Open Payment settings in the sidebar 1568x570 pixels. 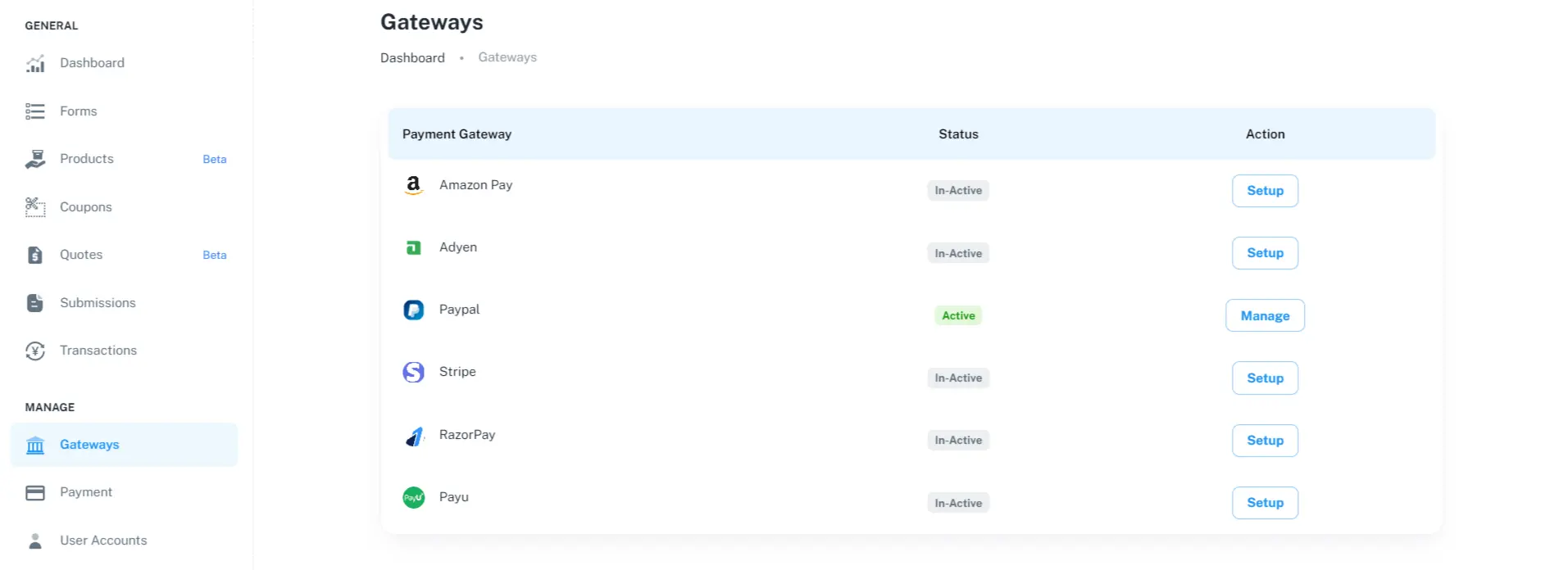coord(86,492)
